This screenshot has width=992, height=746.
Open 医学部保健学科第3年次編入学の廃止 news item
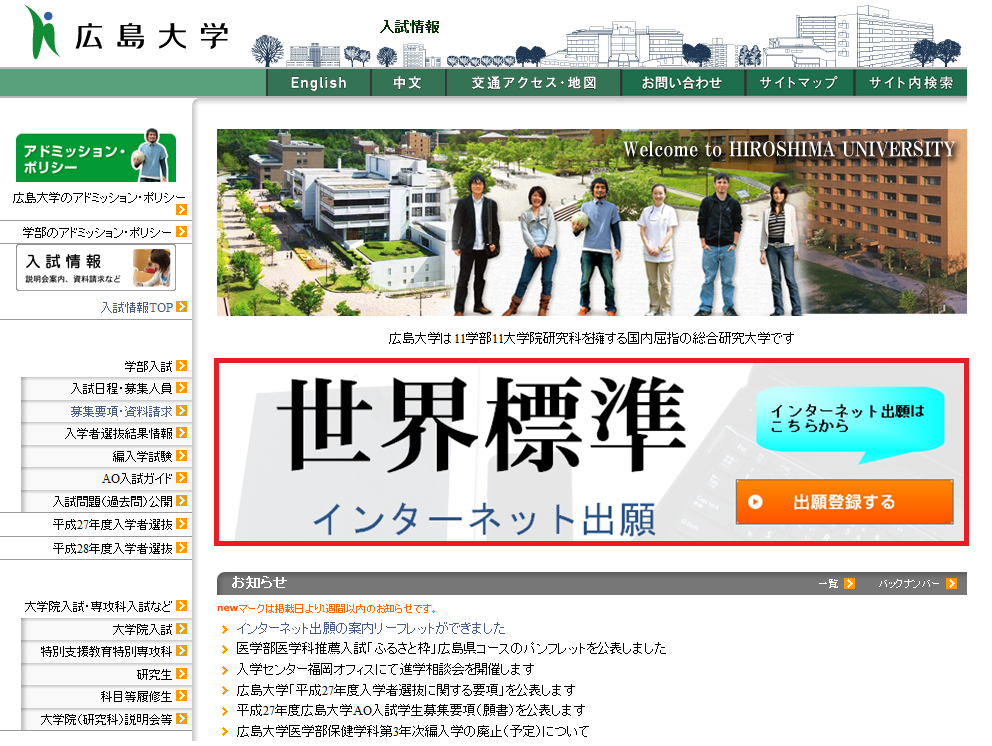coord(412,731)
